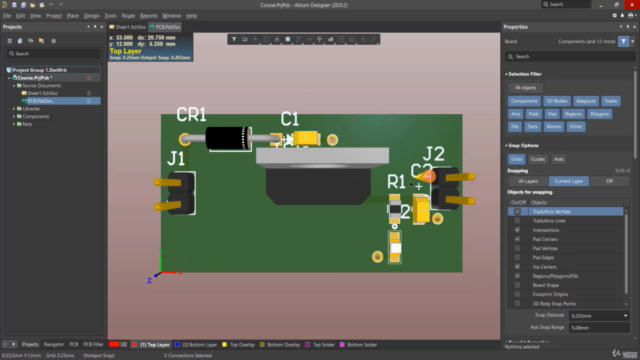Turn snapping Off button
The width and height of the screenshot is (640, 360).
[609, 181]
